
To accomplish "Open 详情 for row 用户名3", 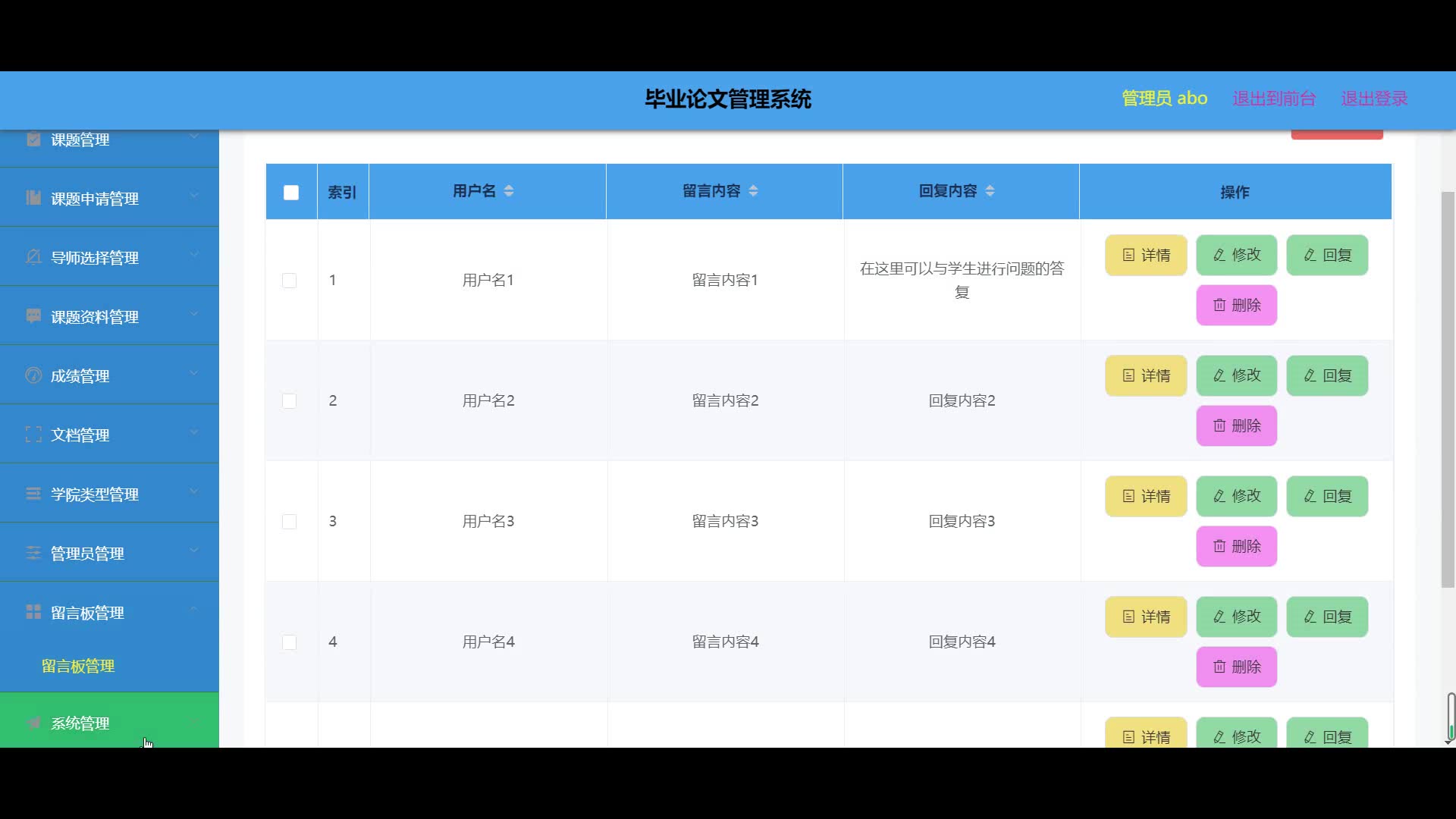I will (1146, 496).
